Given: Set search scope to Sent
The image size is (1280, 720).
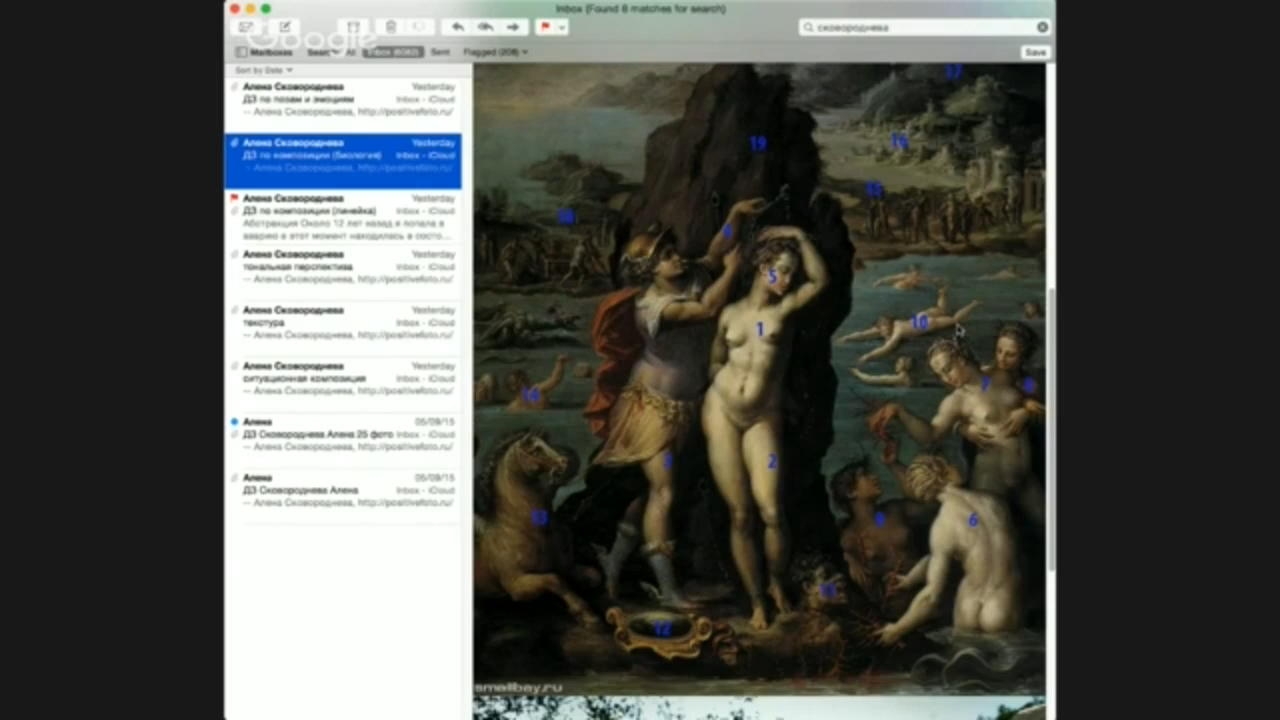Looking at the screenshot, I should pos(440,52).
